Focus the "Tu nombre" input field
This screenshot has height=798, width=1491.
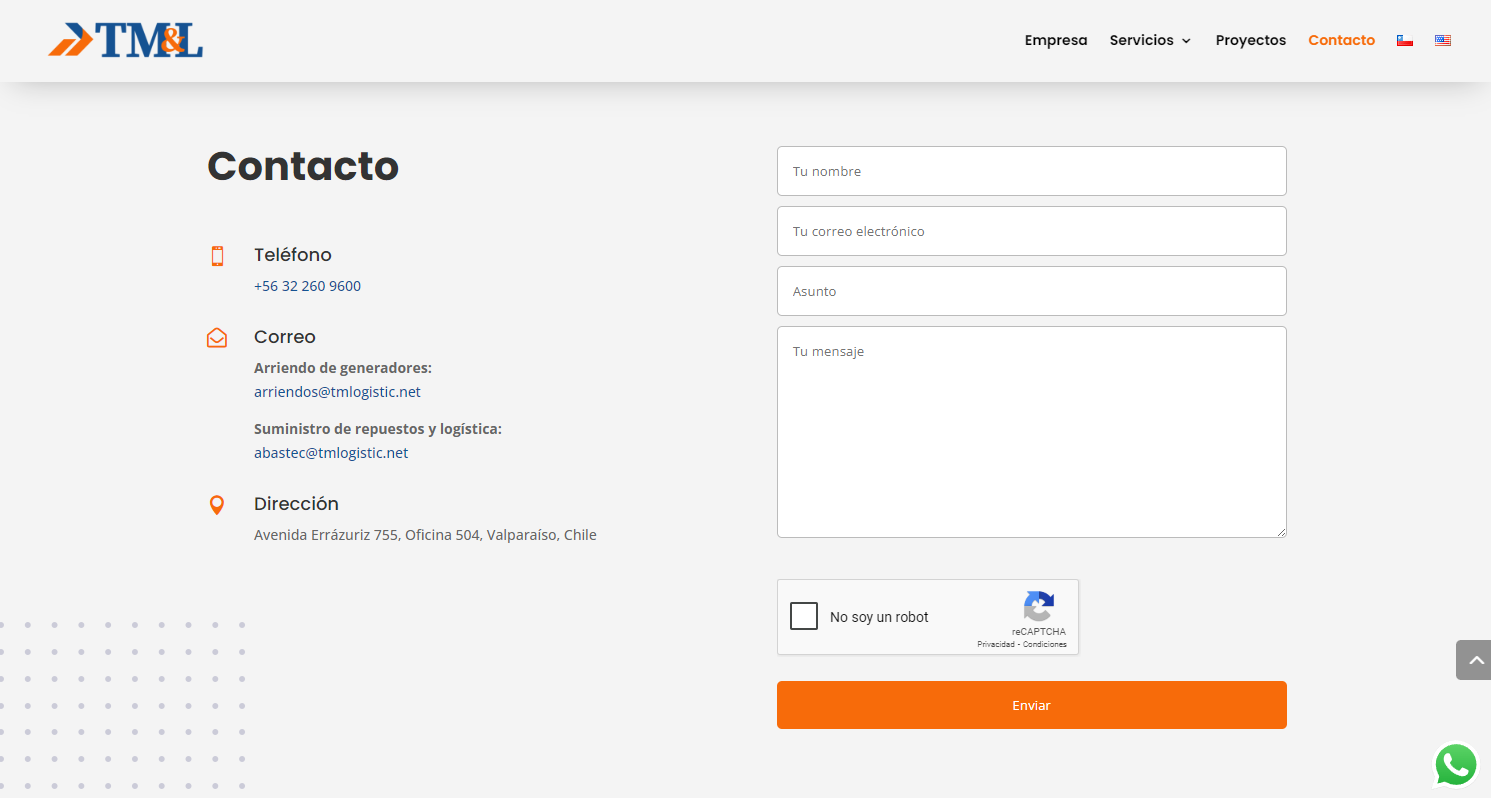1031,171
